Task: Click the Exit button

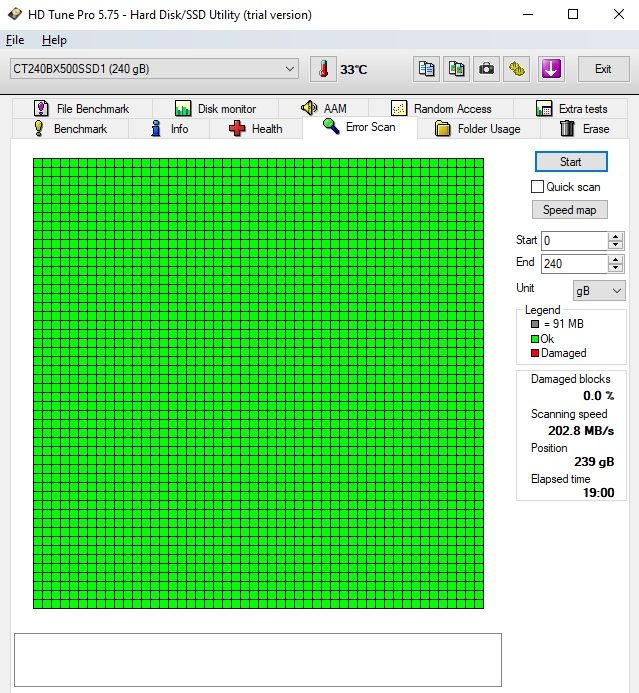Action: tap(603, 69)
